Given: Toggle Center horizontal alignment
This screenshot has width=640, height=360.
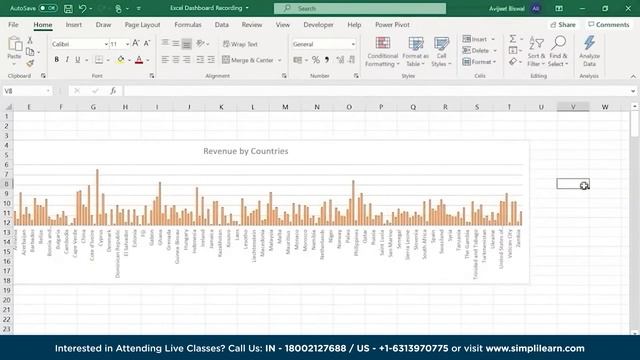Looking at the screenshot, I should (176, 60).
